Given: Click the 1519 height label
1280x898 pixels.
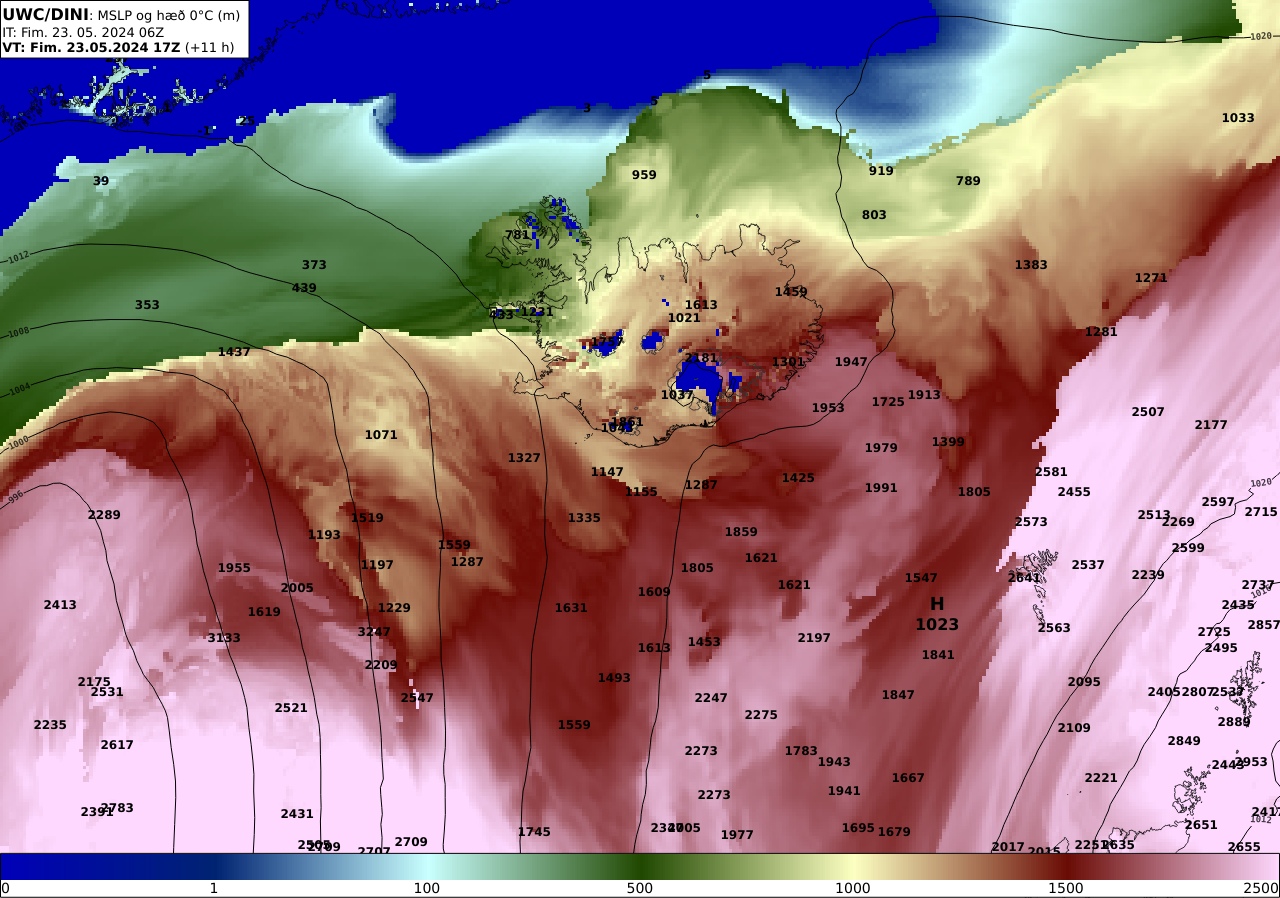Looking at the screenshot, I should [367, 518].
